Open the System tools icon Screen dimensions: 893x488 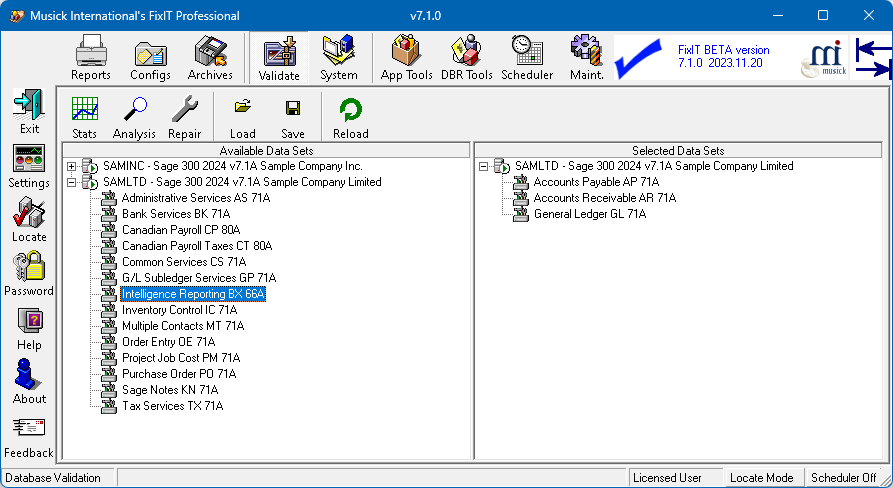339,58
